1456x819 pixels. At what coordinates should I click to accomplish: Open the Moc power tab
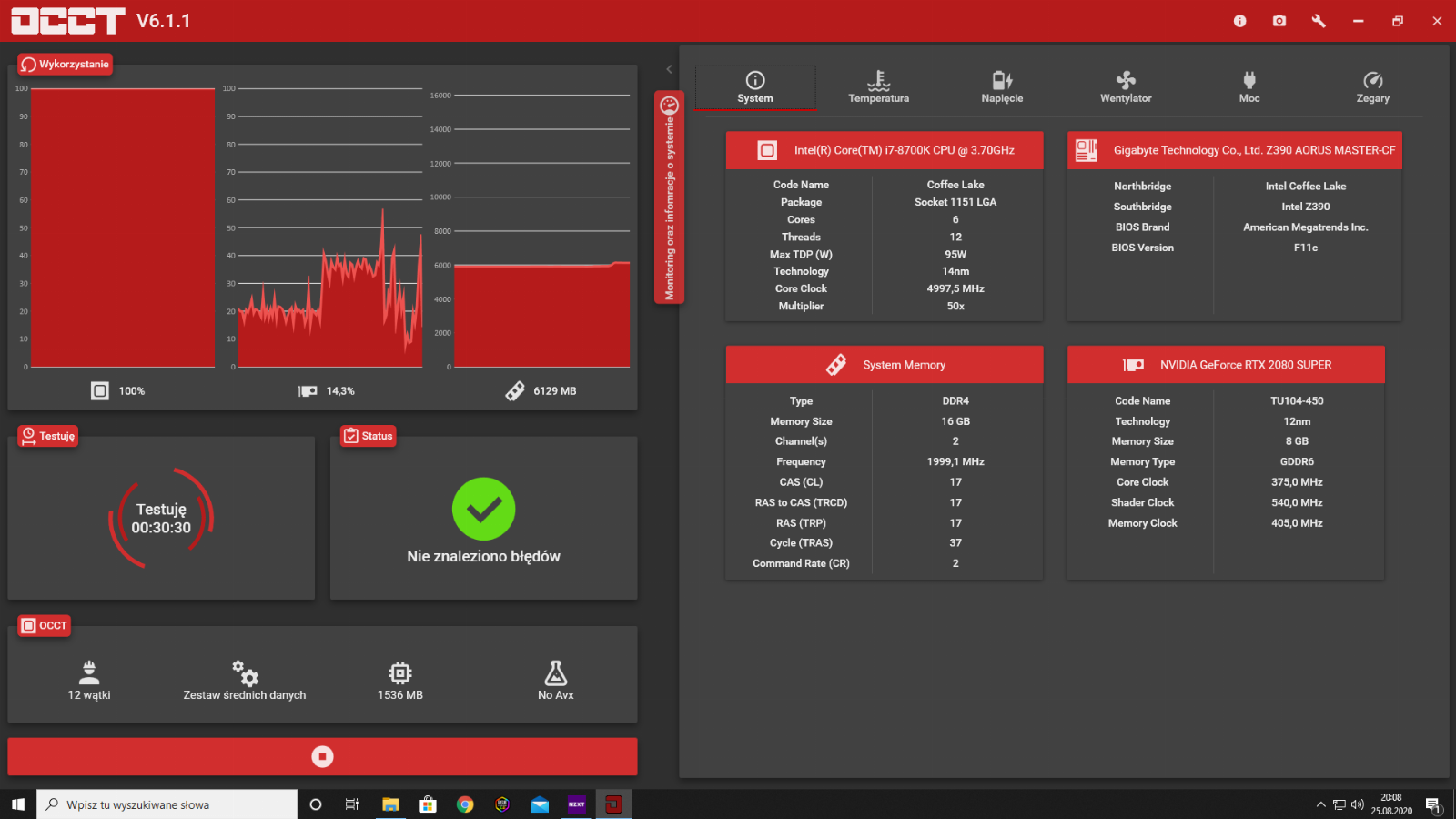(x=1249, y=87)
